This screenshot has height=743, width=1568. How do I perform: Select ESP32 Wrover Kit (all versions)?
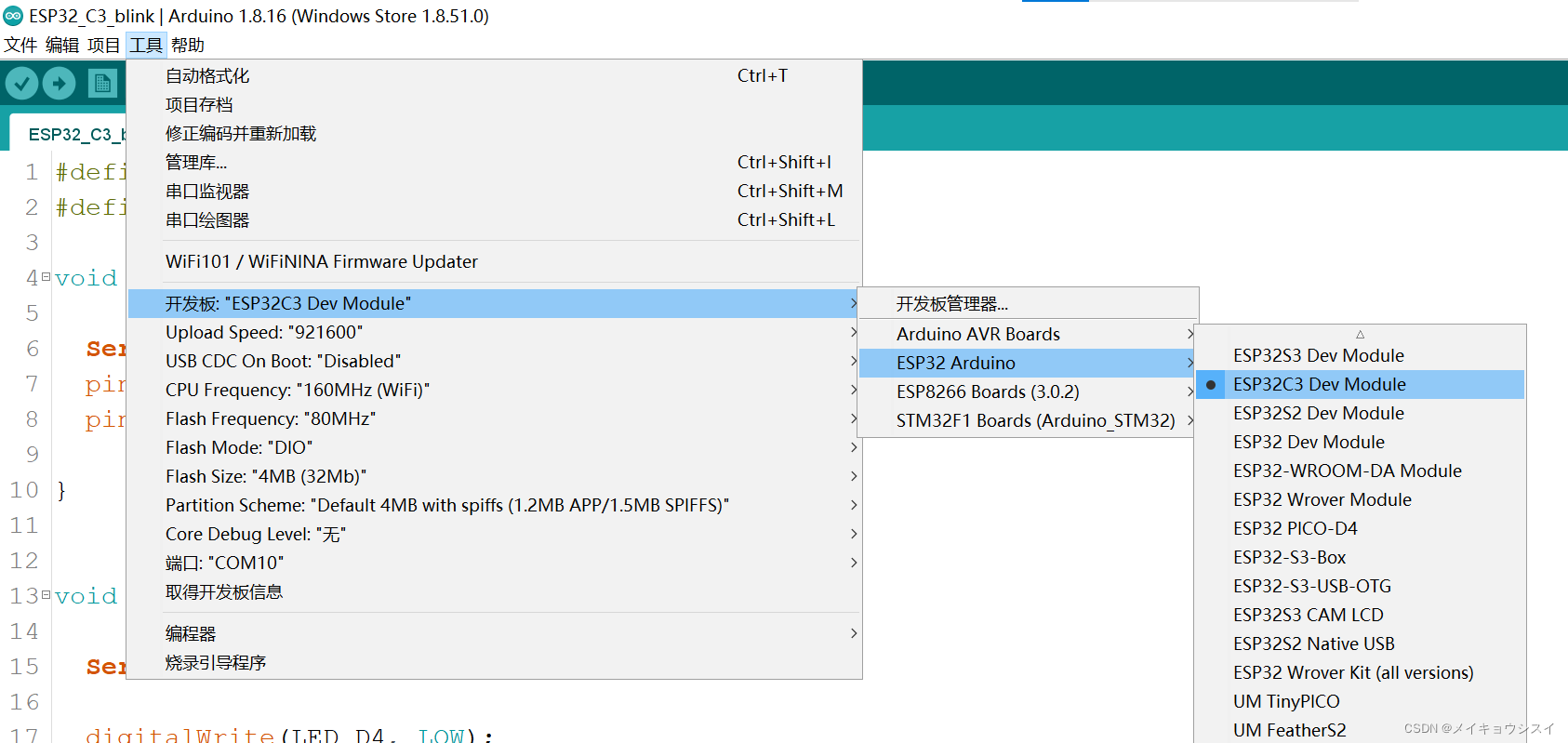1360,672
